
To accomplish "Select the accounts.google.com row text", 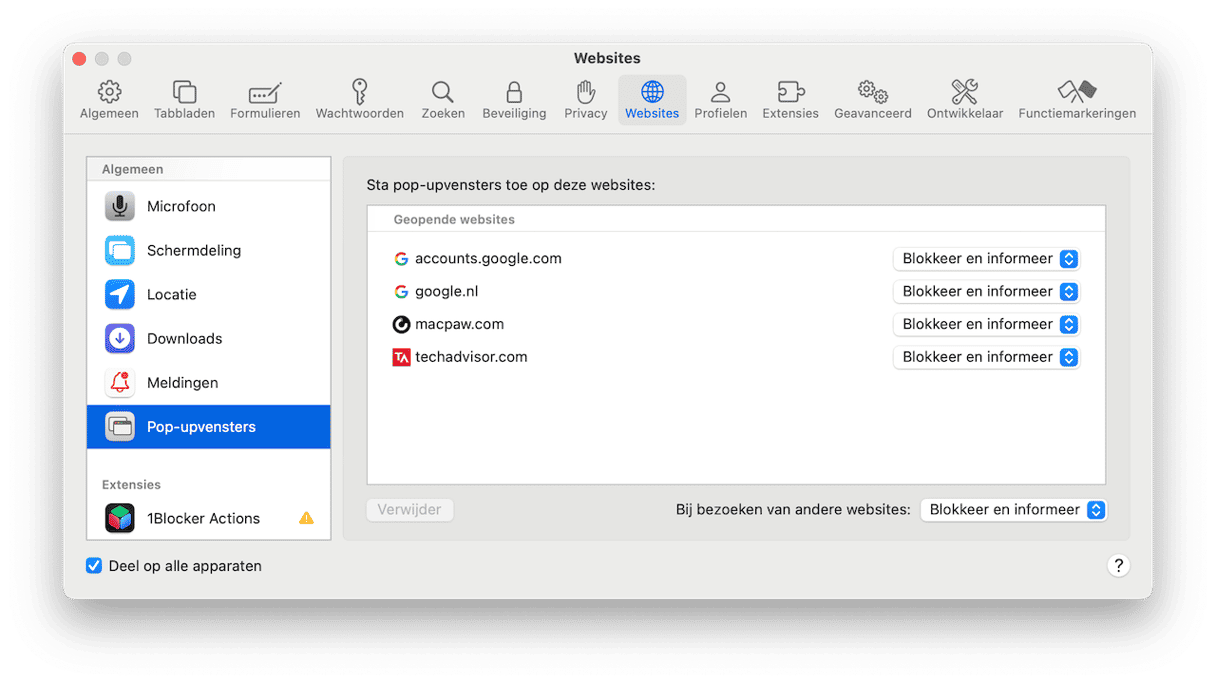I will click(488, 259).
